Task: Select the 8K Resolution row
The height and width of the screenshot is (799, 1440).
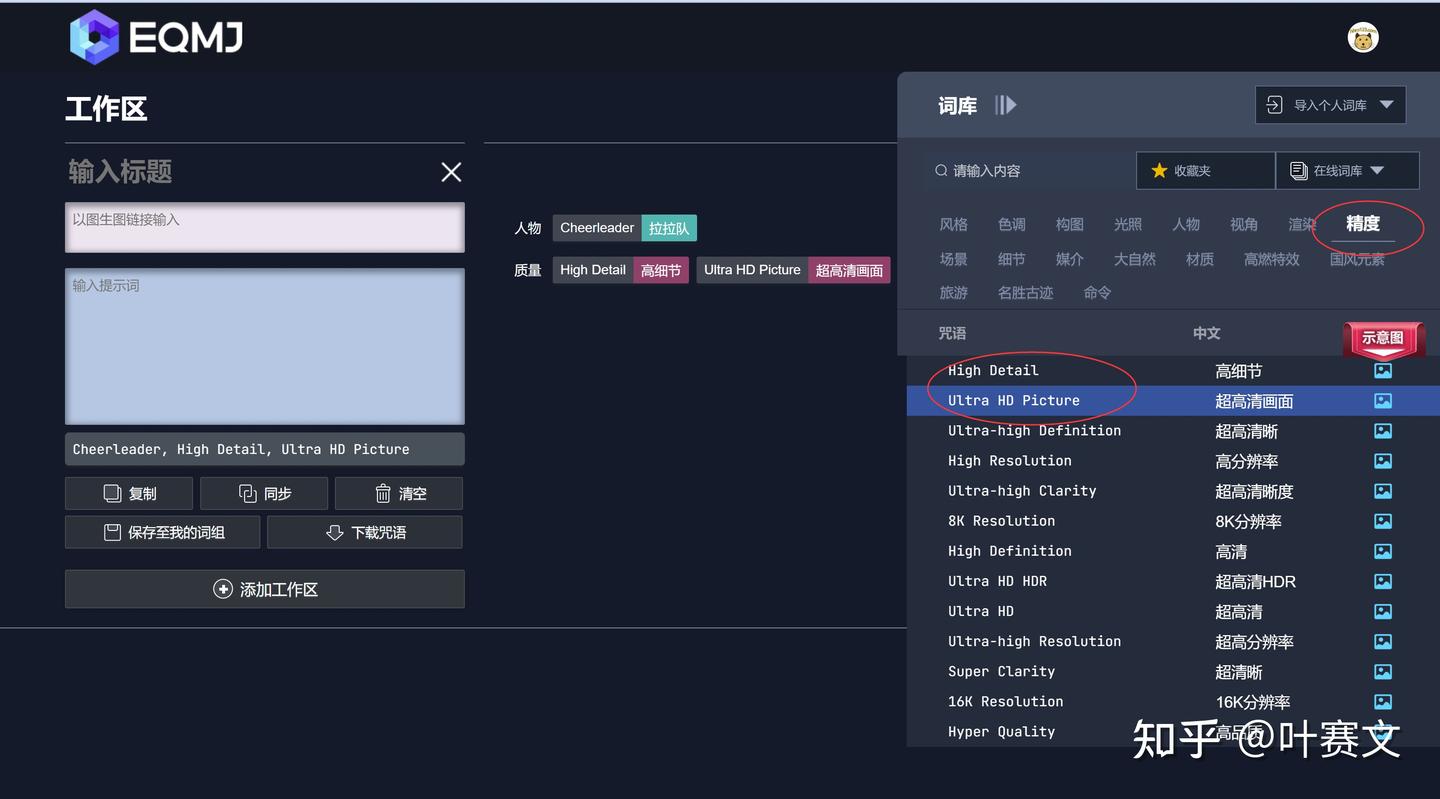Action: click(1173, 521)
